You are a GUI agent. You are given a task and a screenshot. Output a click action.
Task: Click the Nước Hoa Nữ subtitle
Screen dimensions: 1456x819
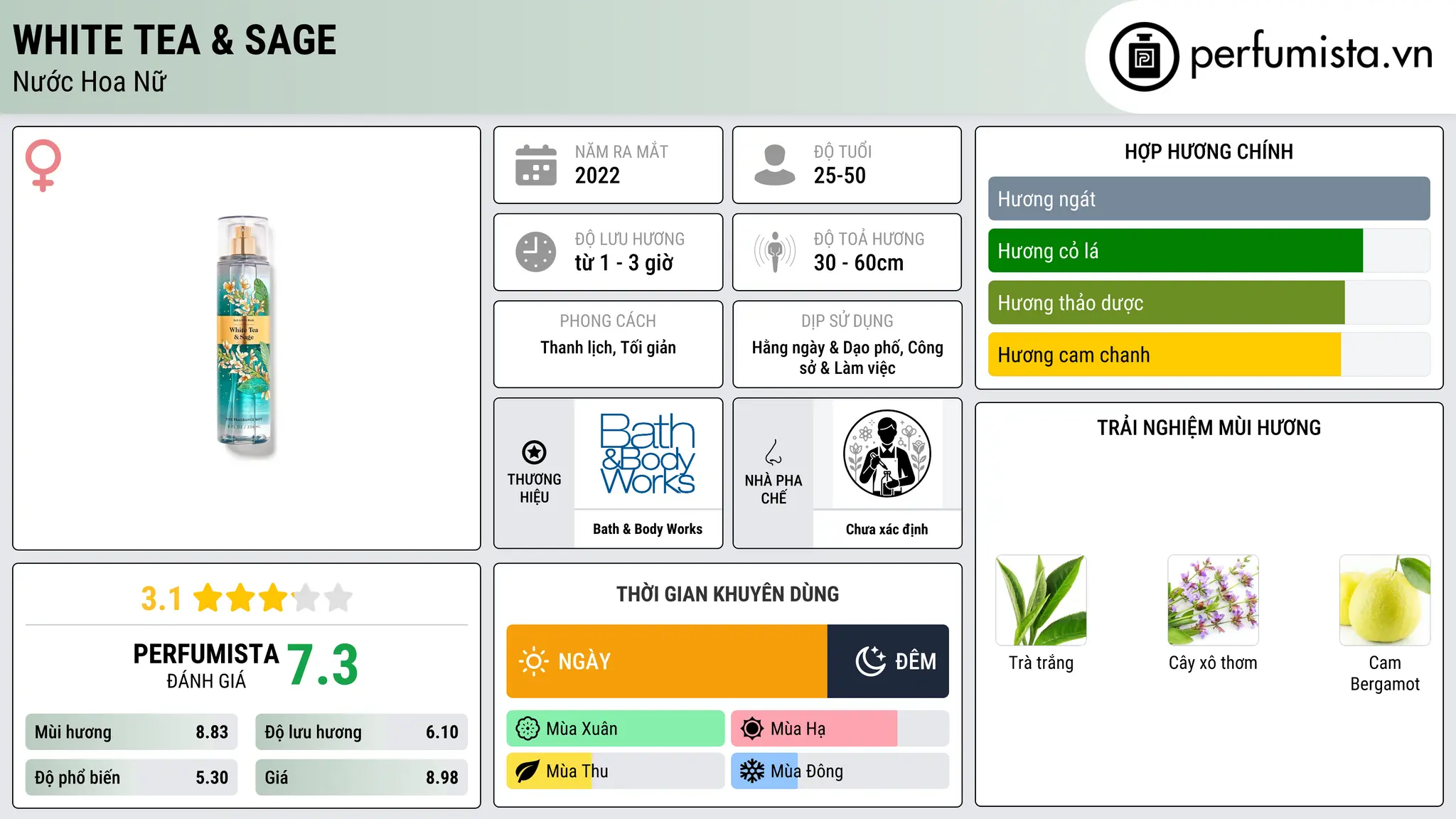point(90,82)
